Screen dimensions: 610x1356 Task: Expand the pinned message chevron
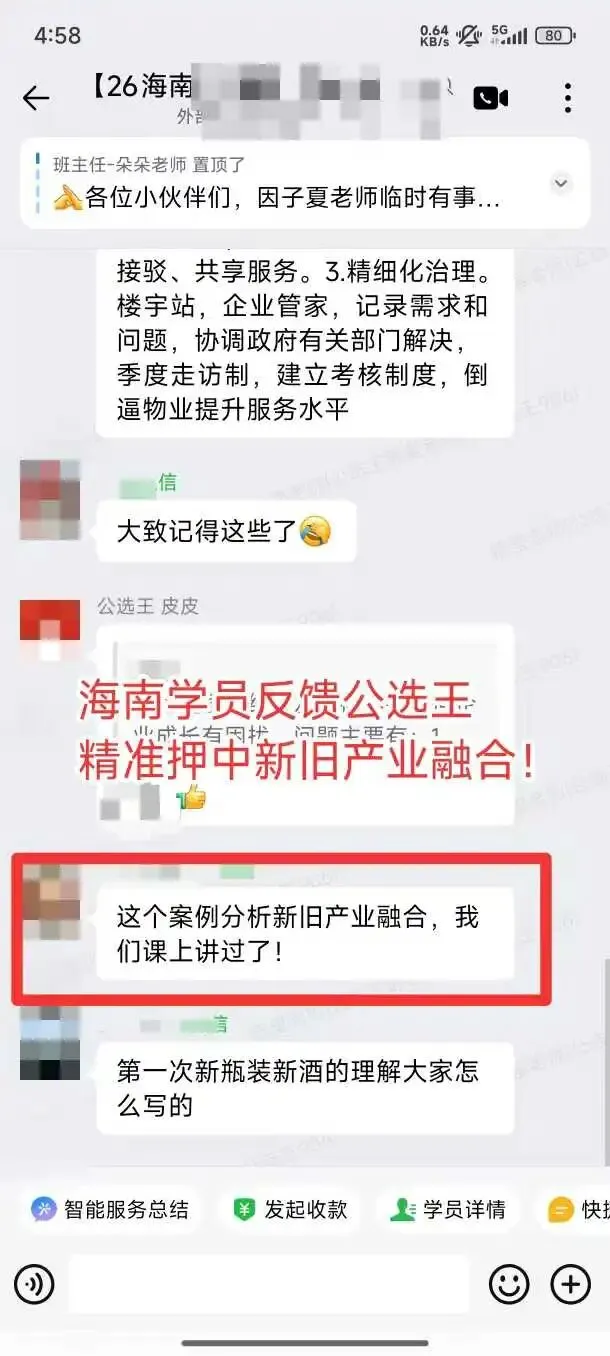[x=561, y=183]
